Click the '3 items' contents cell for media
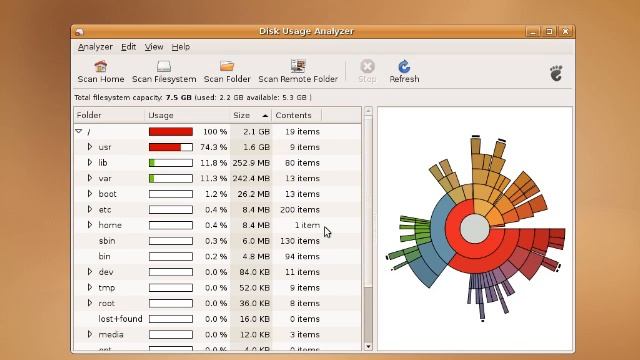Viewport: 640px width, 360px height. coord(304,335)
